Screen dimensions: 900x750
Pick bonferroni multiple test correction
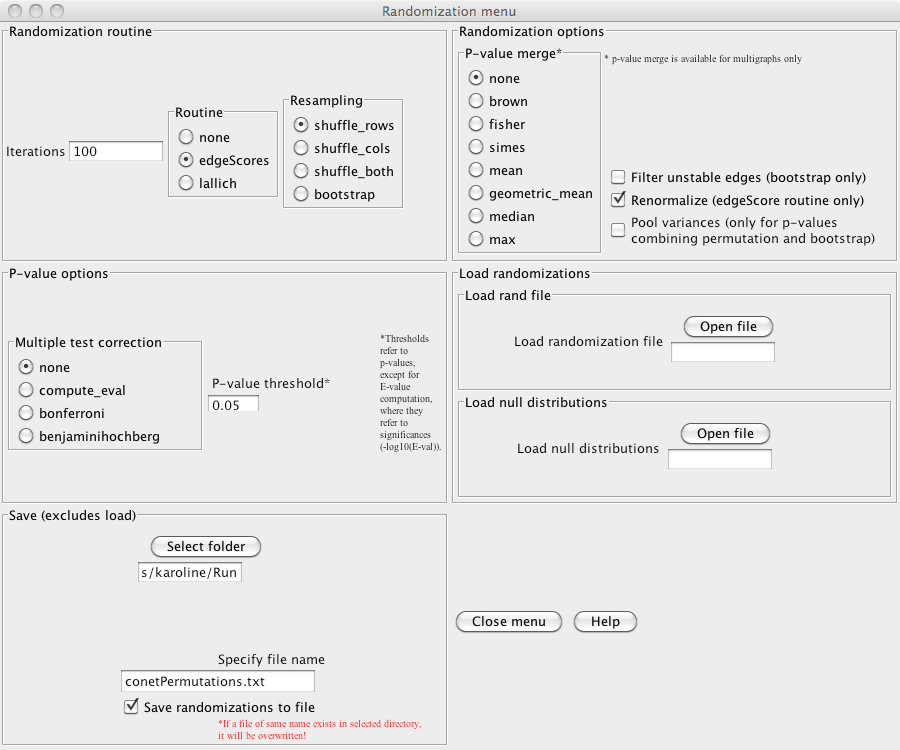[x=26, y=413]
